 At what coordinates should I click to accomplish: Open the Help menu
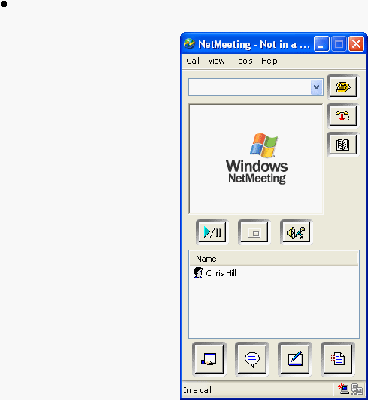point(269,61)
